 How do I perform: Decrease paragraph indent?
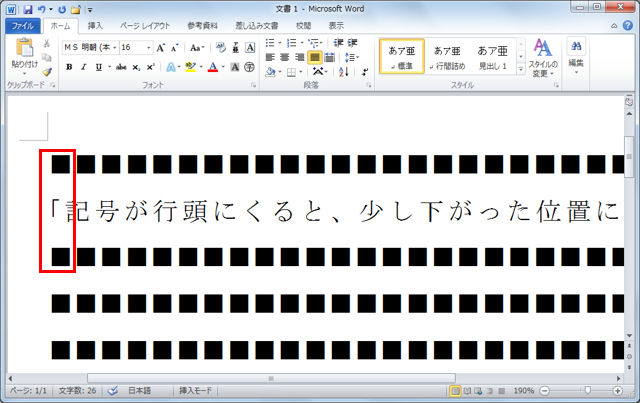click(x=338, y=42)
